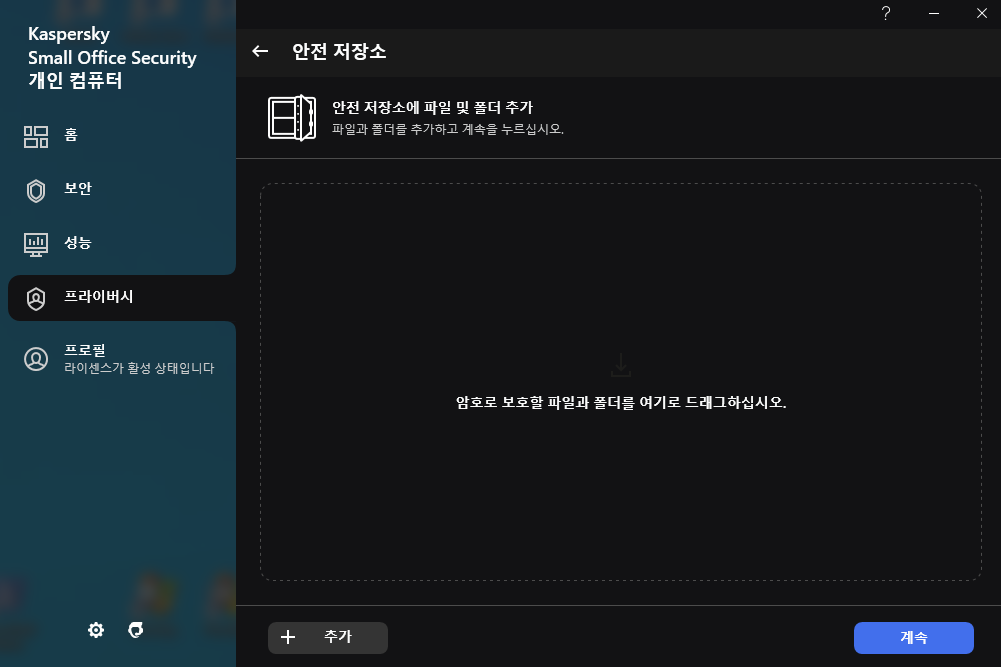Click the 프라이버시 badge icon

(36, 299)
